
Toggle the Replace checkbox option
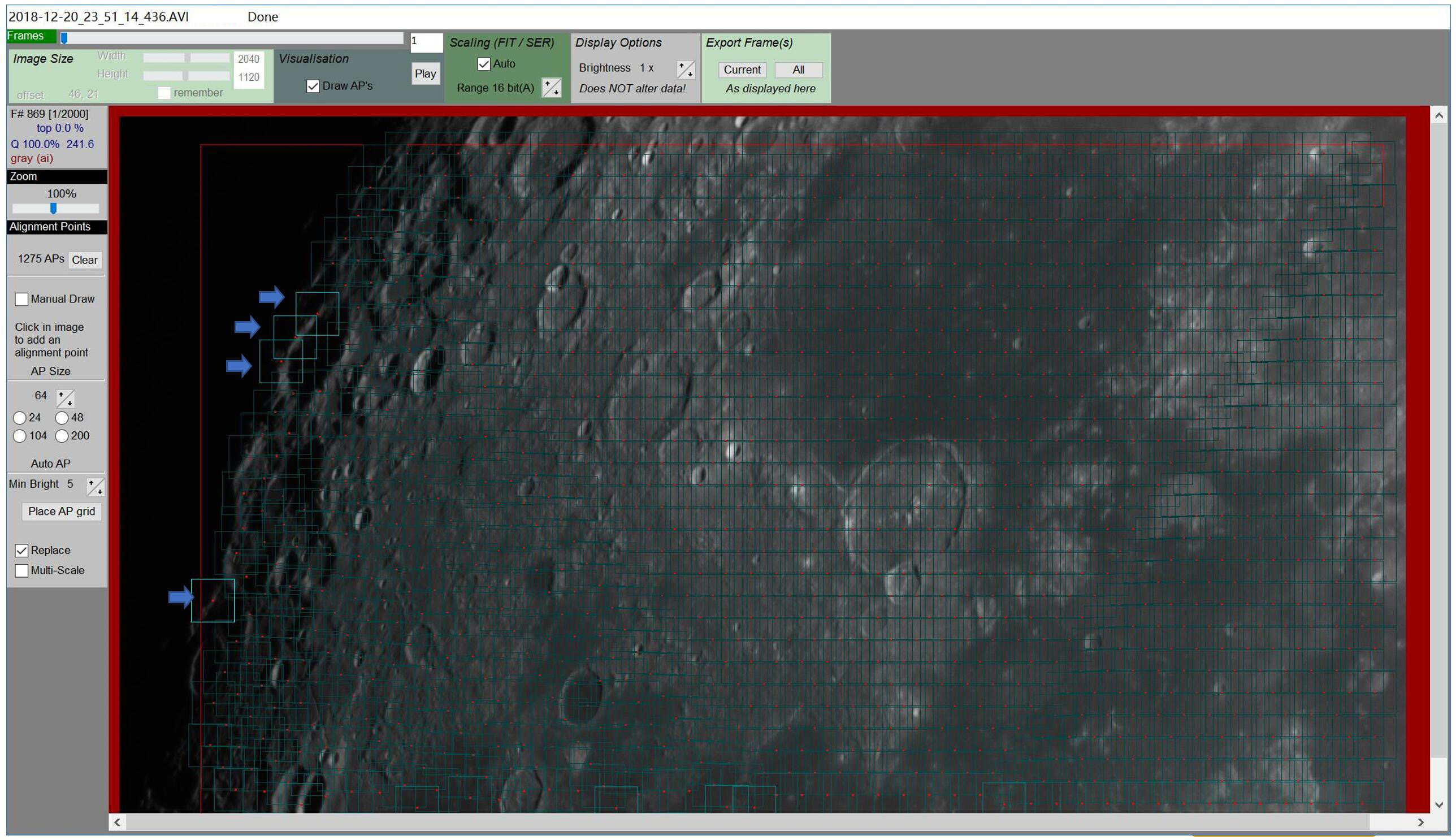[x=22, y=549]
